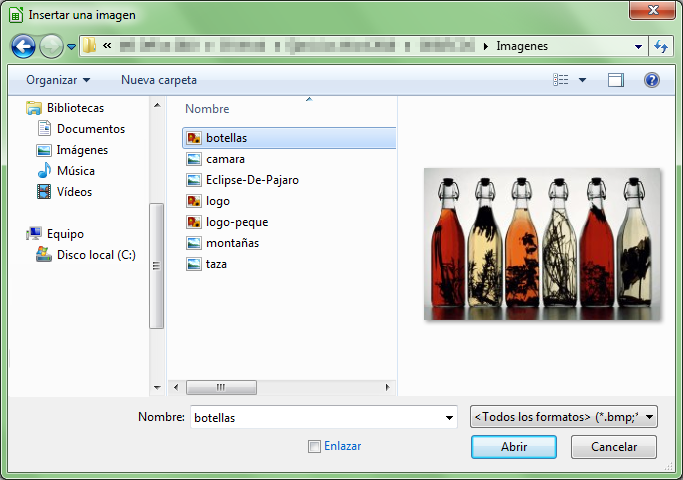Select Equipo in navigation pane

pos(65,234)
